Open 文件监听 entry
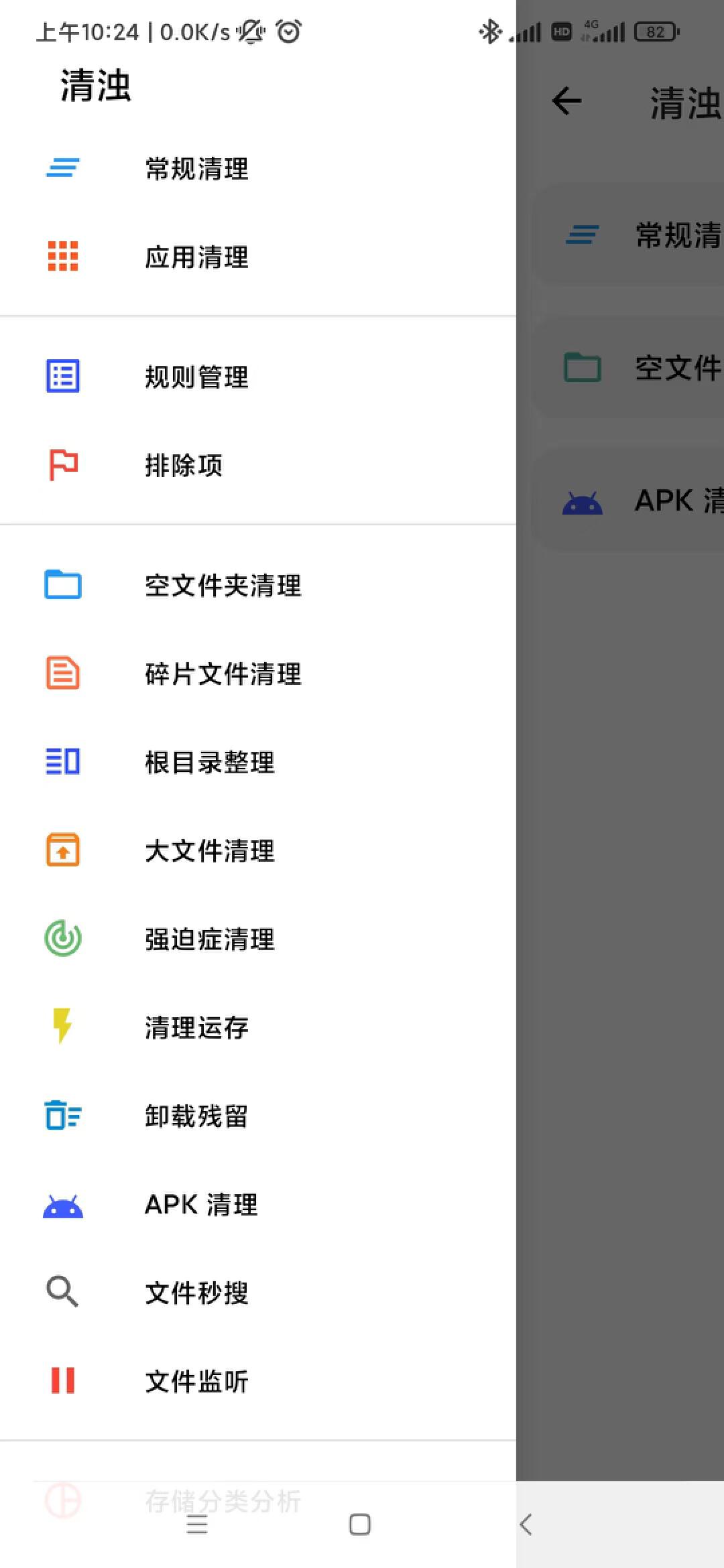This screenshot has width=724, height=1568. (x=258, y=1381)
